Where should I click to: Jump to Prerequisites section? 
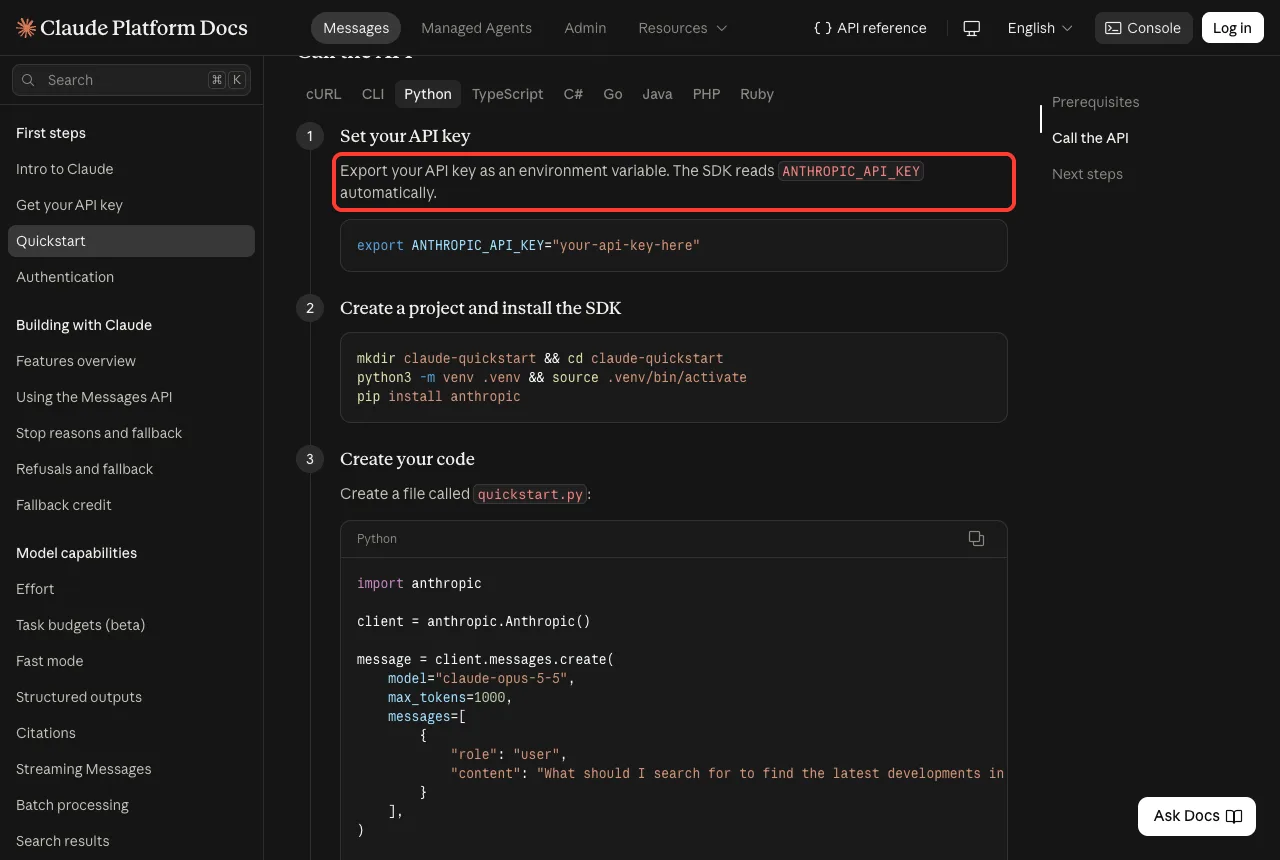tap(1095, 102)
